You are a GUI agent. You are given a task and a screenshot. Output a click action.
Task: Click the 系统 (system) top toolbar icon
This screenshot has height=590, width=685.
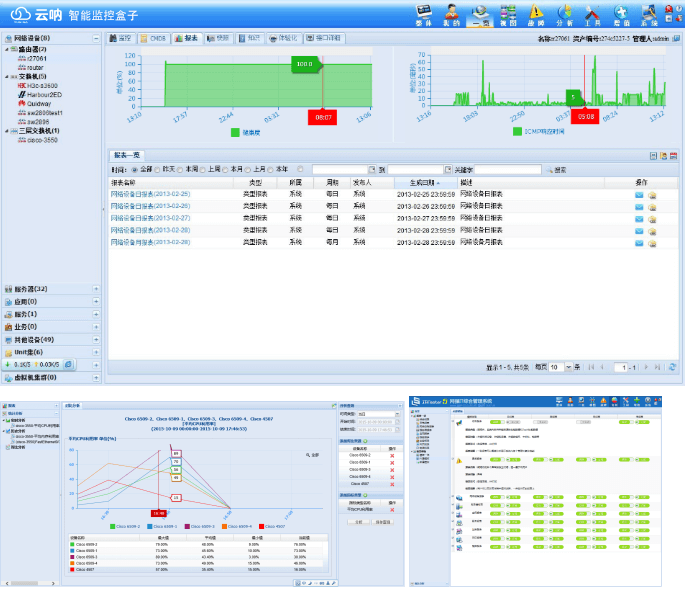(x=649, y=14)
